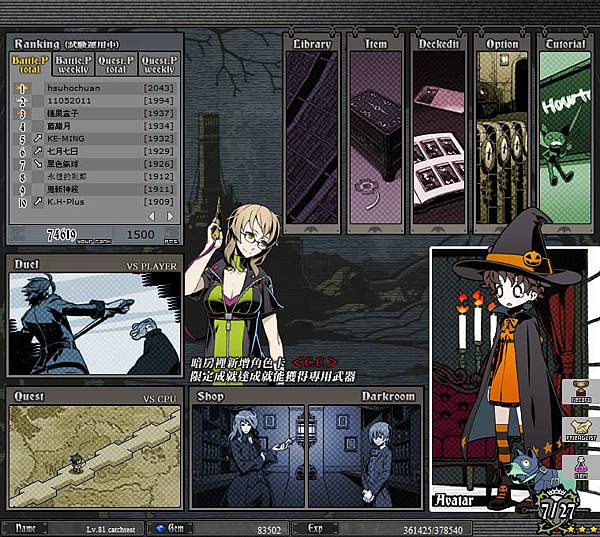Open the Item box panel

click(x=375, y=134)
